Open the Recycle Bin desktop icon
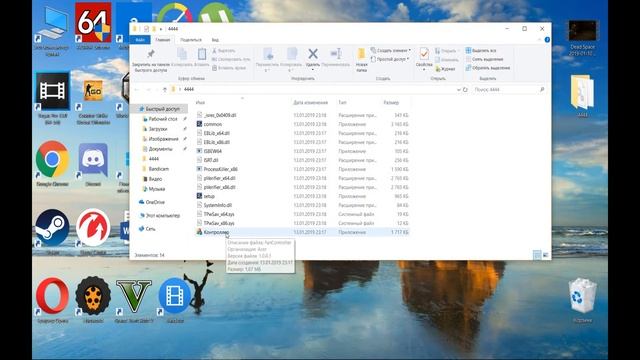 pyautogui.click(x=582, y=300)
